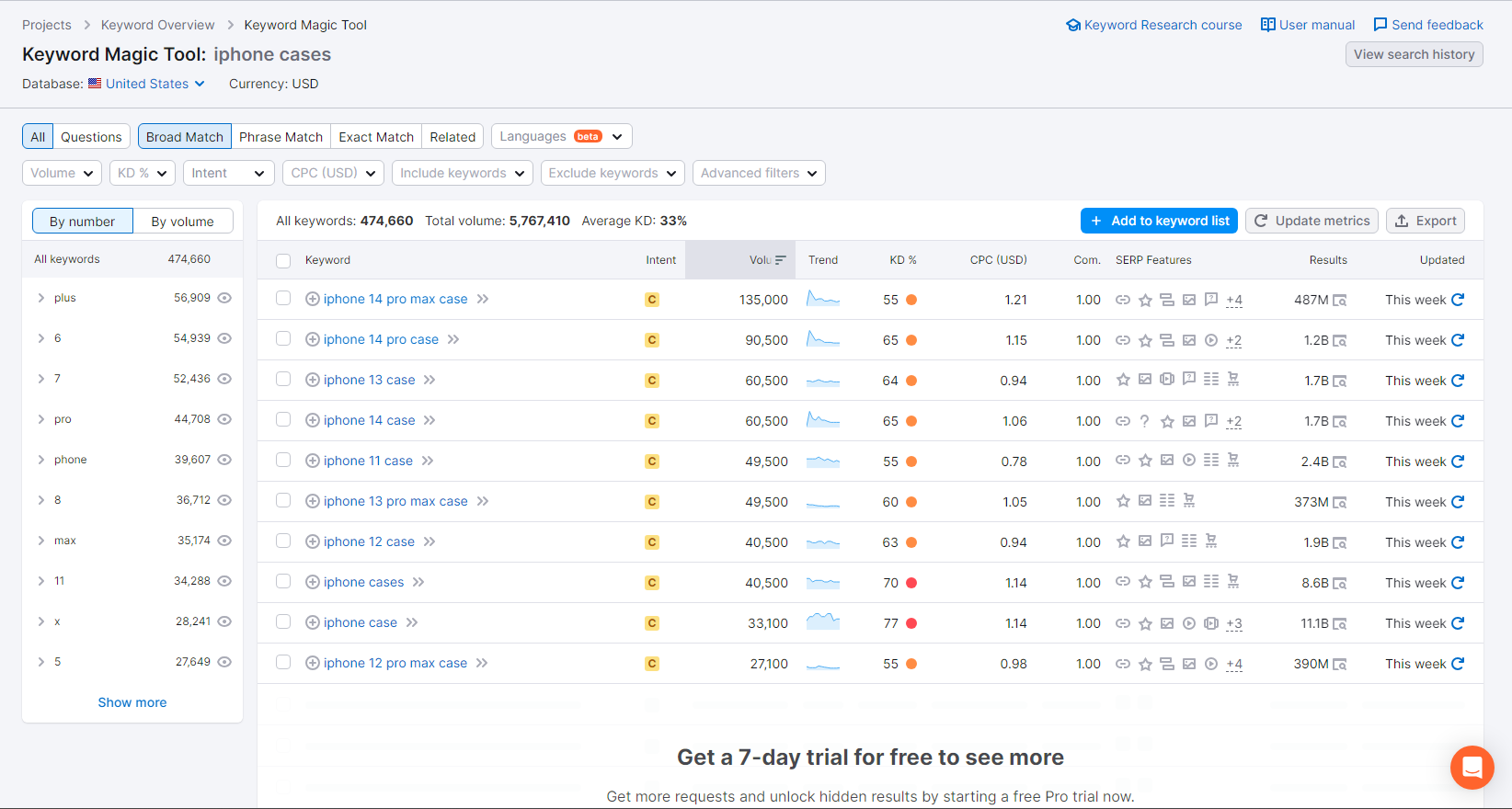Open Languages beta dropdown
This screenshot has width=1512, height=809.
[x=561, y=136]
